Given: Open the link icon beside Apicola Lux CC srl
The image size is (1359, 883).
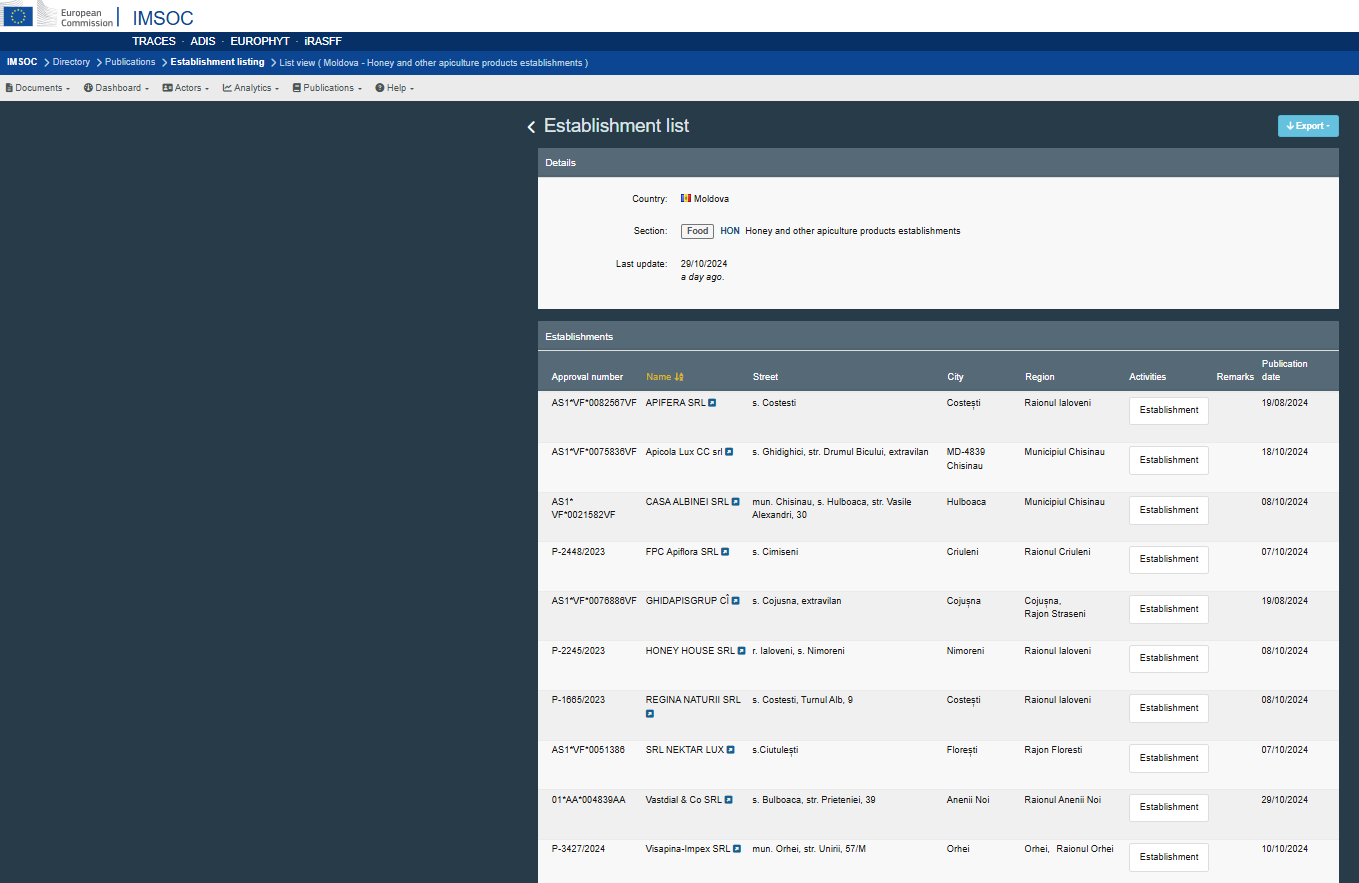Looking at the screenshot, I should 729,452.
